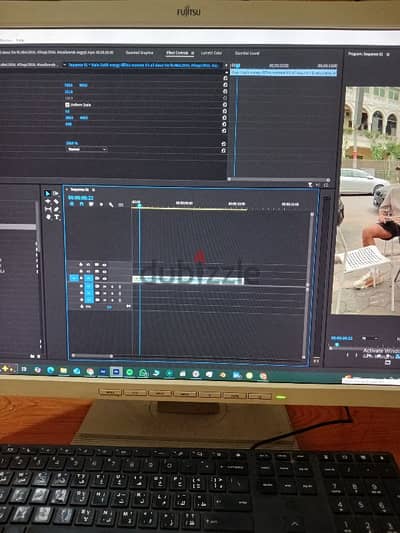Select Program: Sequence 01 tab
400x533 pixels.
(366, 54)
